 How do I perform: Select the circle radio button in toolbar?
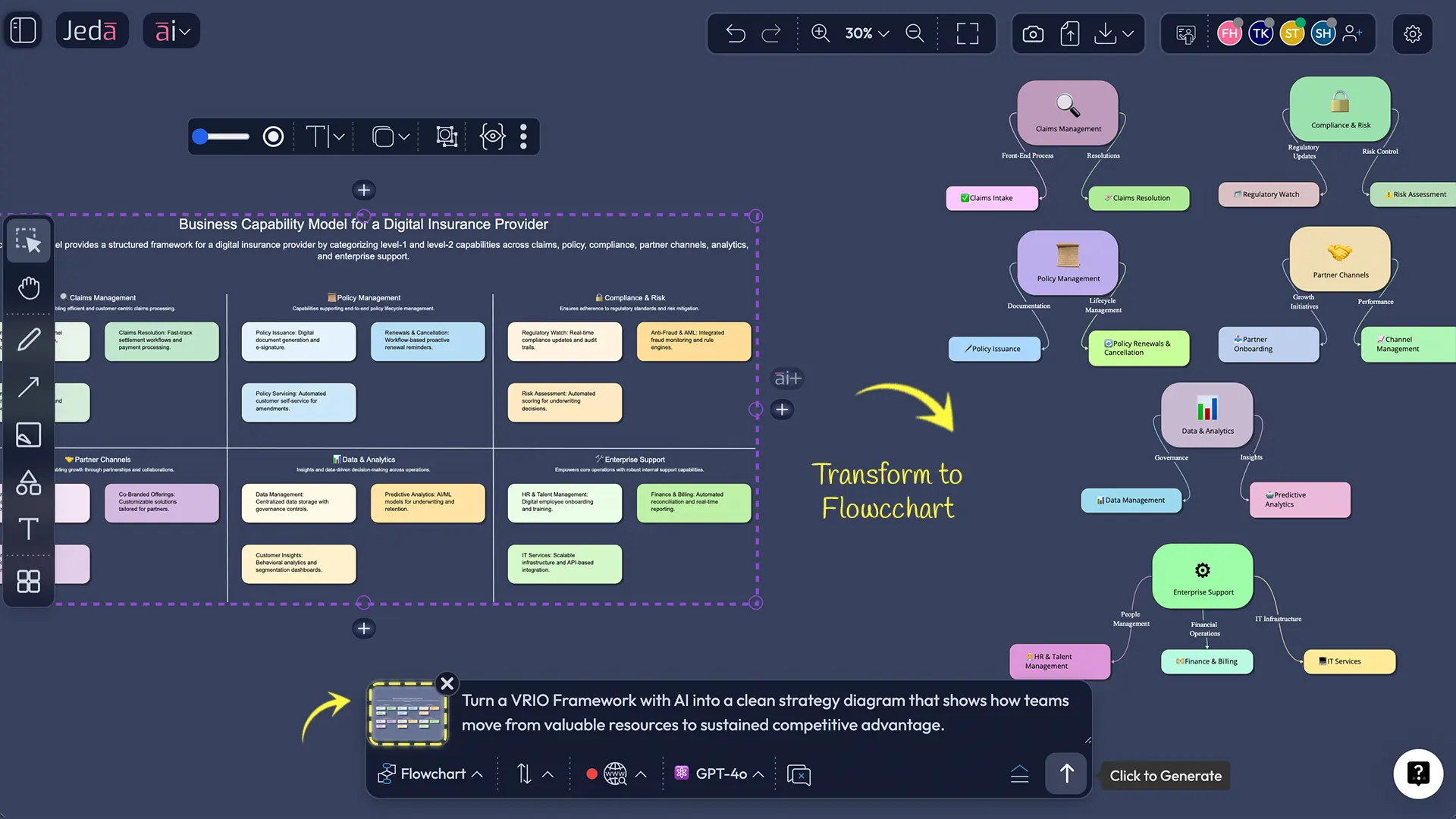point(273,136)
